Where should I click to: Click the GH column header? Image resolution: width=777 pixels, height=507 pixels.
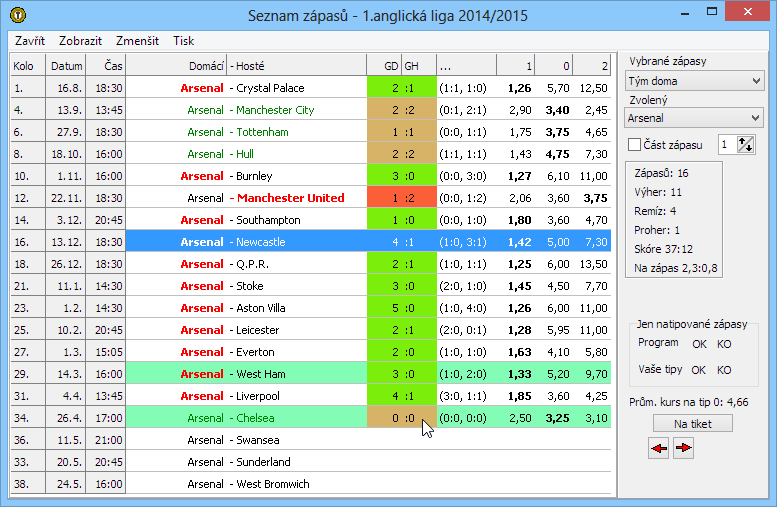[x=419, y=66]
